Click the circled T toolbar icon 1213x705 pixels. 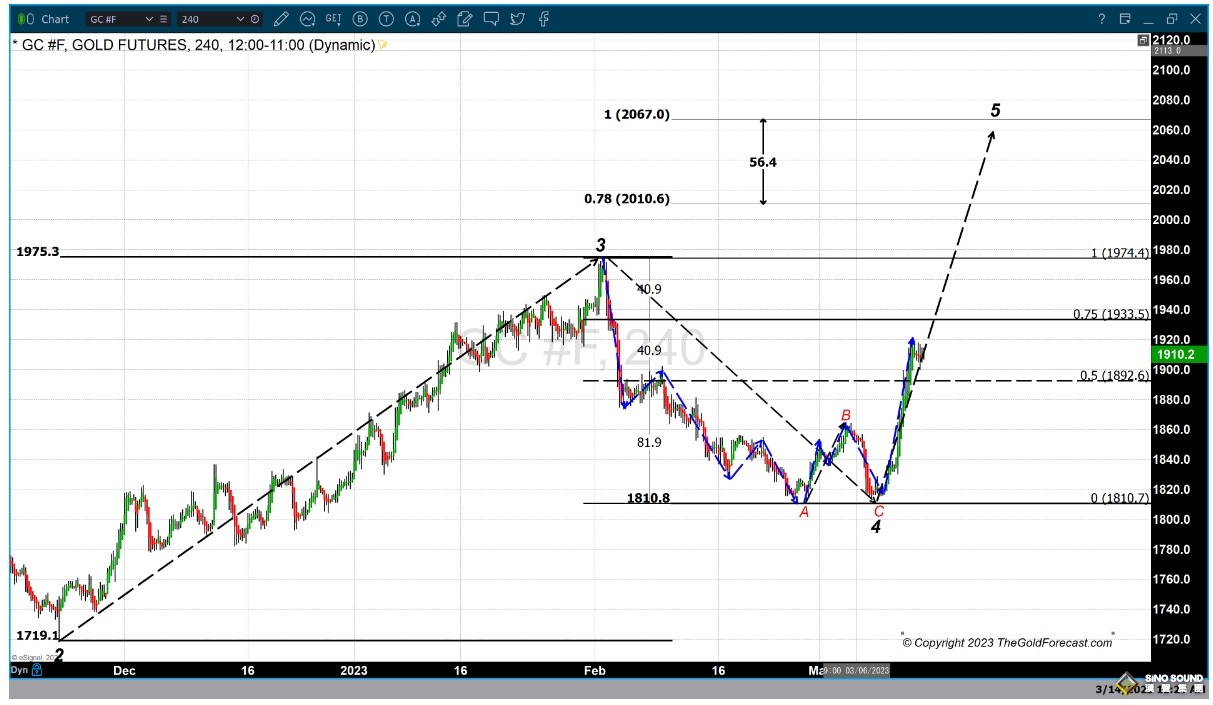pyautogui.click(x=386, y=19)
